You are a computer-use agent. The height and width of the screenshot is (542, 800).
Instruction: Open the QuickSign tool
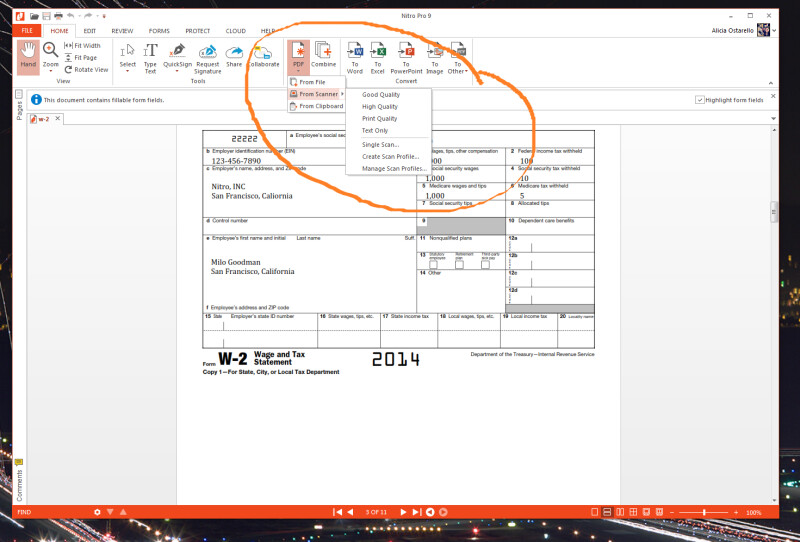pos(178,55)
